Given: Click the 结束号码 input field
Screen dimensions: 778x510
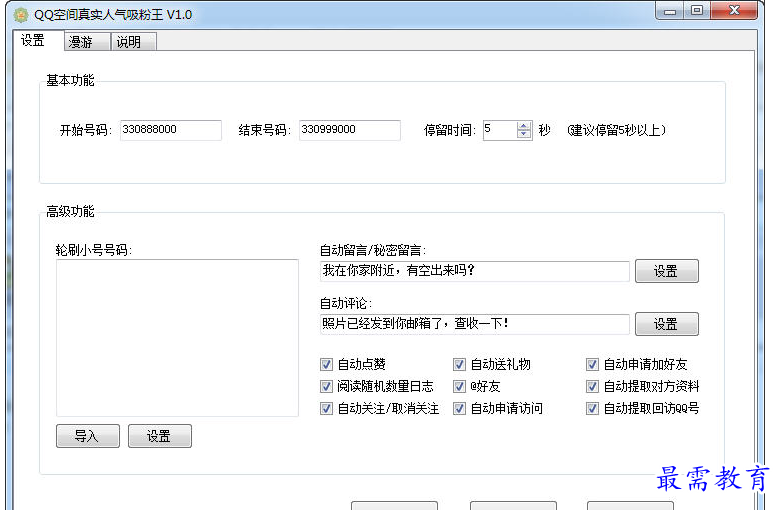Looking at the screenshot, I should coord(350,130).
